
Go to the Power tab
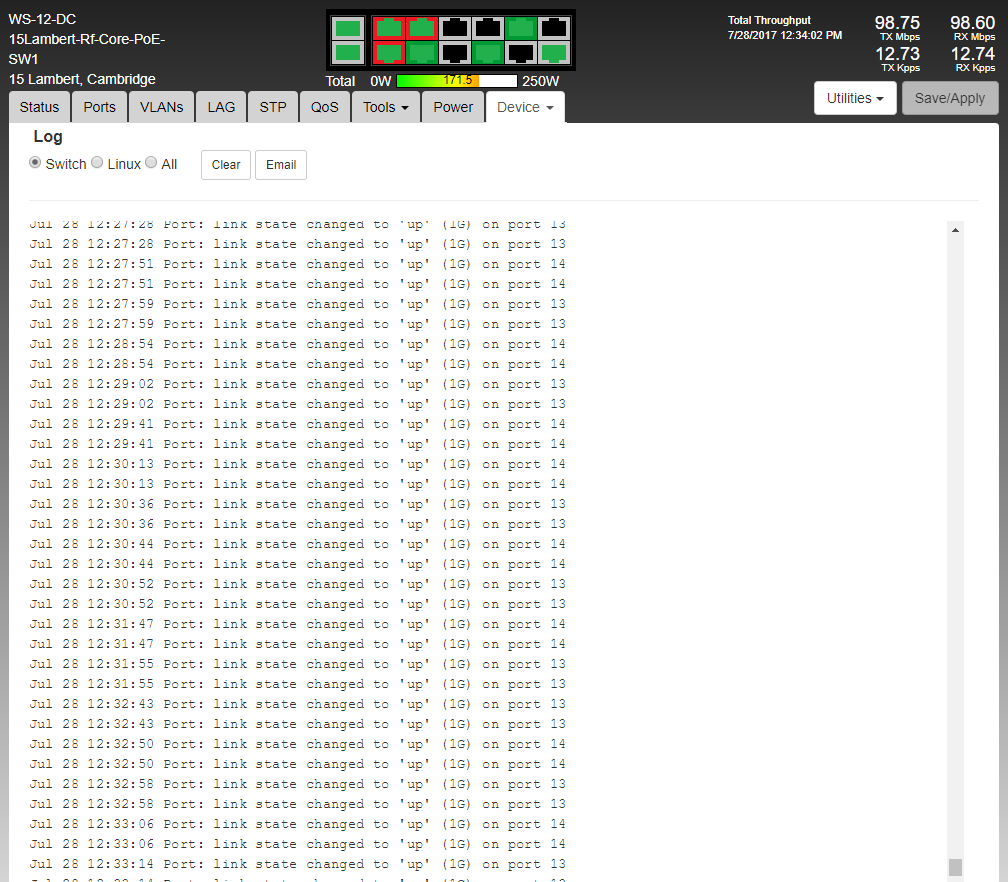pos(453,107)
